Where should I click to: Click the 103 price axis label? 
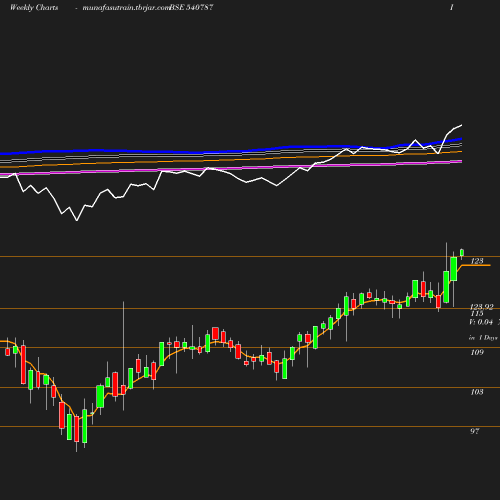477,392
